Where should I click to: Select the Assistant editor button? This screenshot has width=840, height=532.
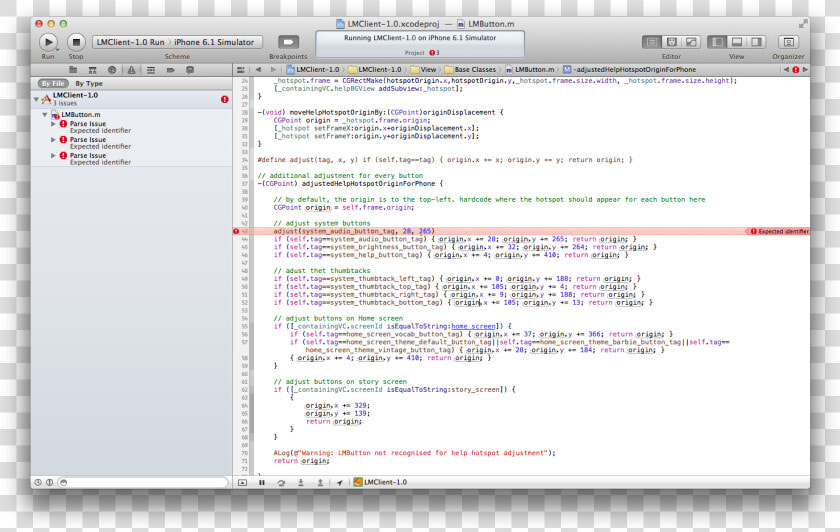671,42
